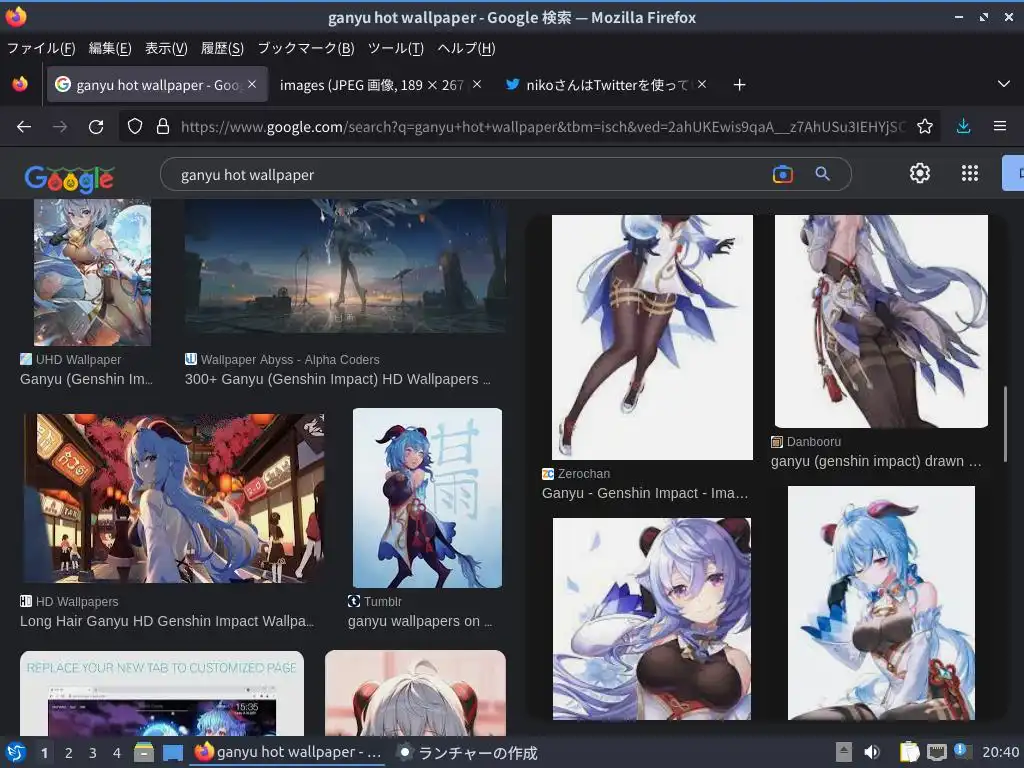Viewport: 1024px width, 768px height.
Task: Go back to the previous page
Action: (24, 127)
